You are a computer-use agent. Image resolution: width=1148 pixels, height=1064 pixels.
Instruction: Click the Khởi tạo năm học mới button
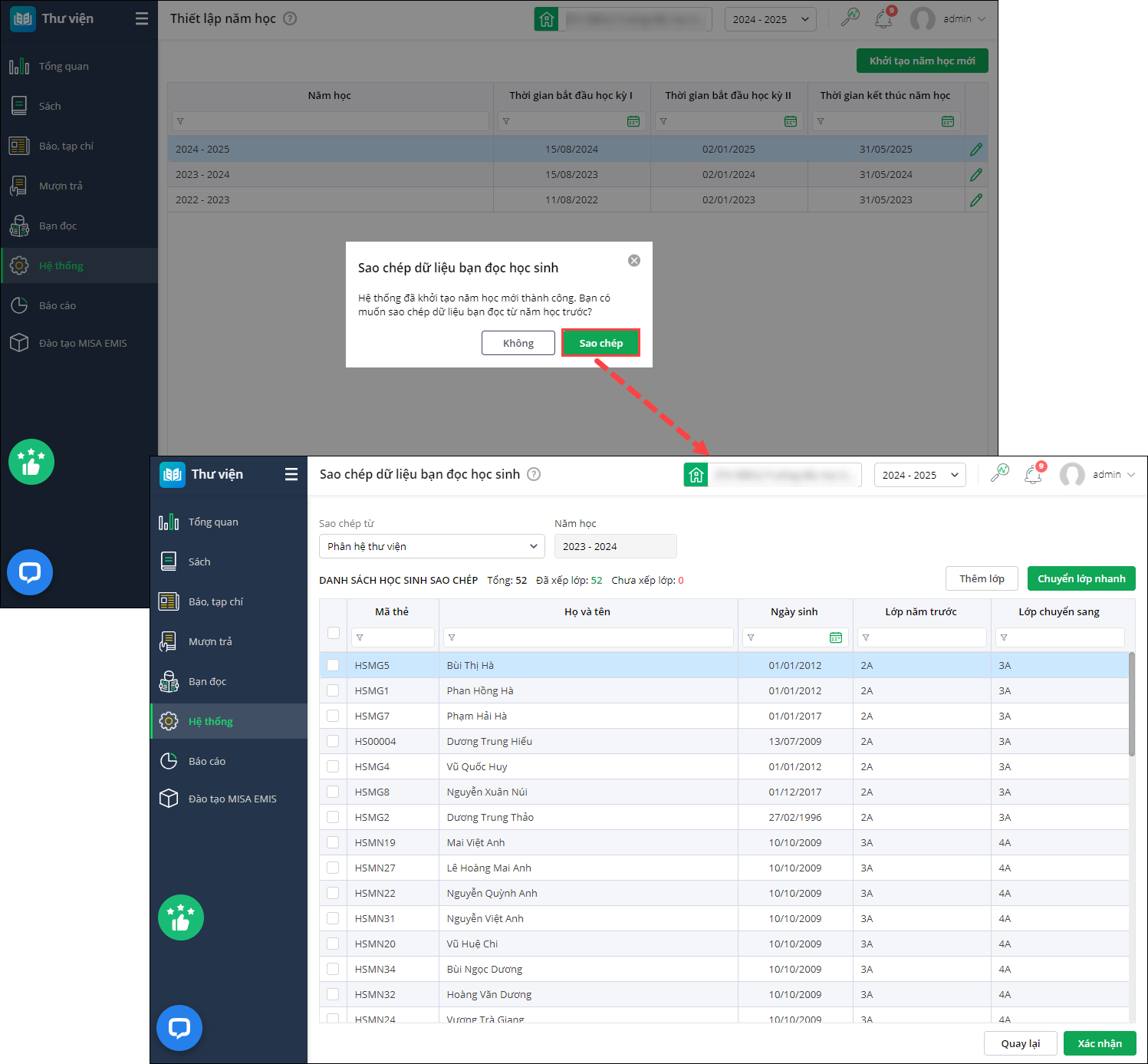pos(922,61)
